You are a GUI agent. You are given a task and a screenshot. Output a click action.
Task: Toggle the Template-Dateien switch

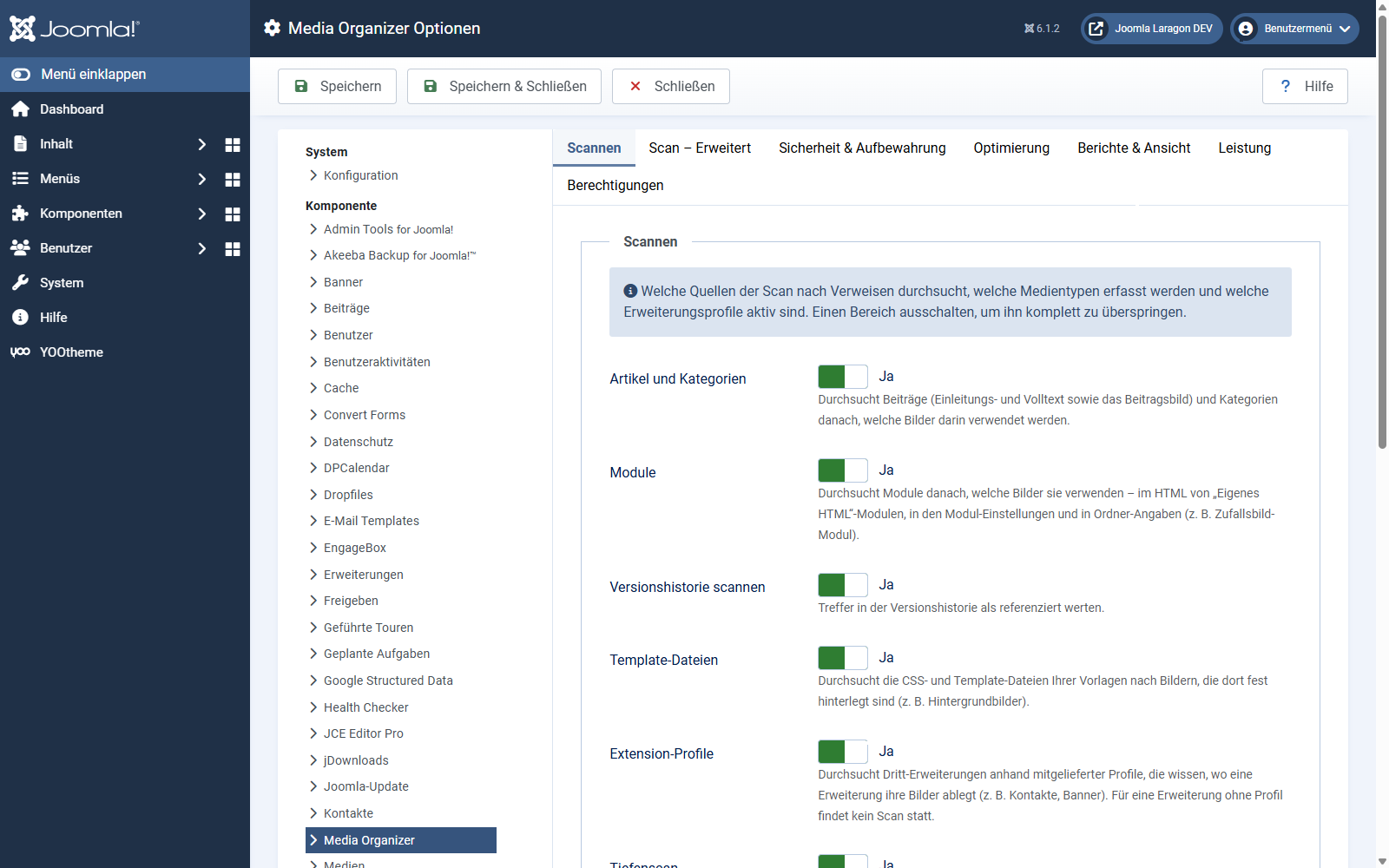coord(843,658)
